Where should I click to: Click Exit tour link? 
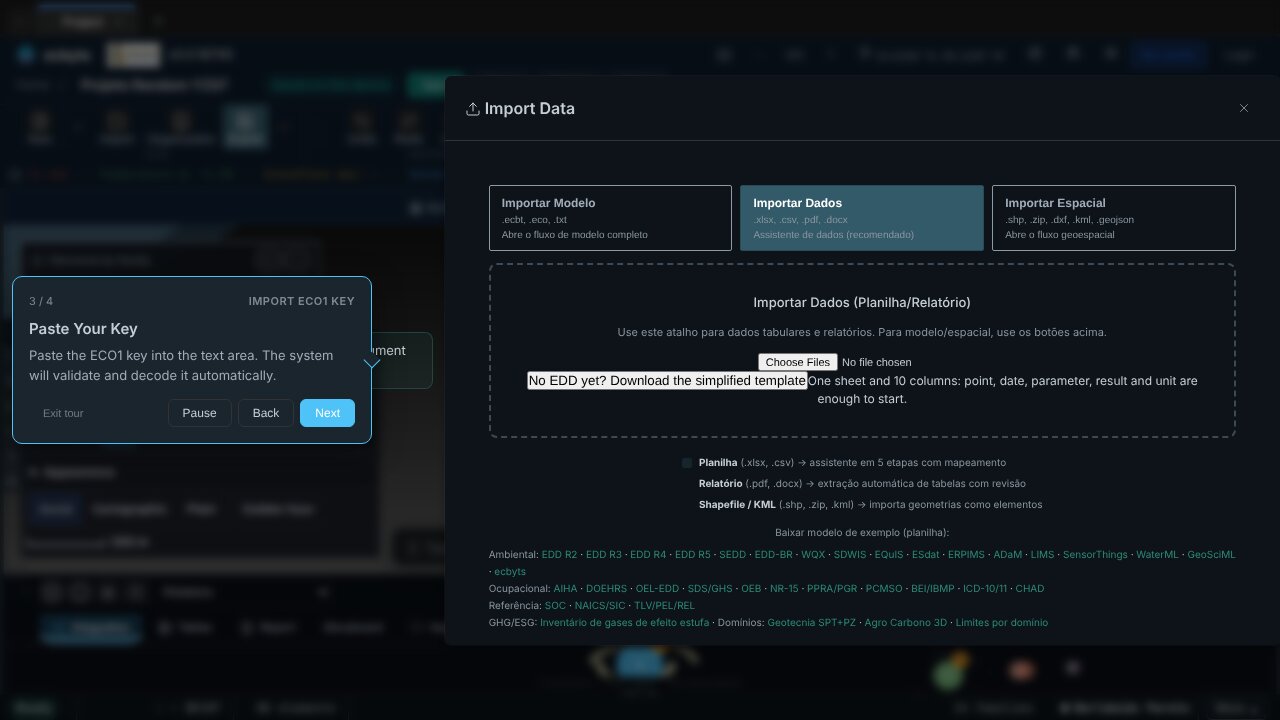[x=63, y=413]
